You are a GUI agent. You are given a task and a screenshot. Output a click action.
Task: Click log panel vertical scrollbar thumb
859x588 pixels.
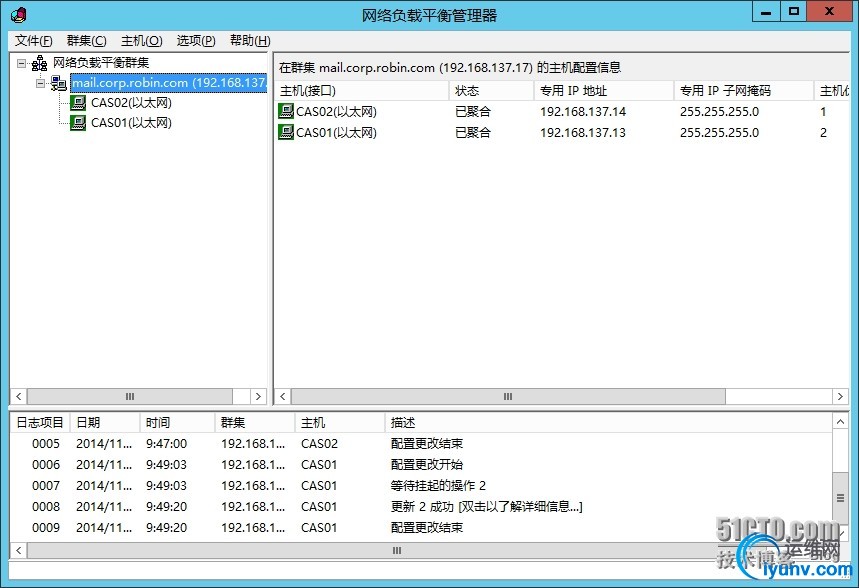click(x=840, y=498)
